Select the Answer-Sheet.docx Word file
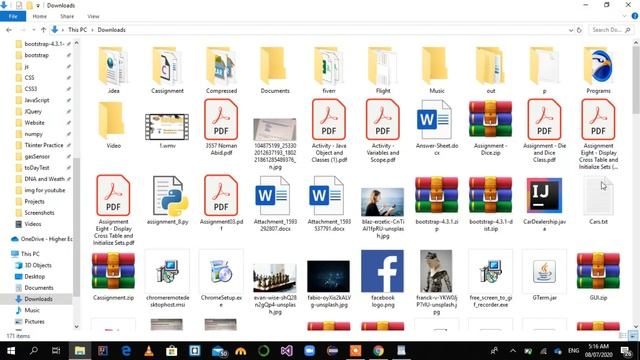Screen dimensions: 640x360 point(437,127)
